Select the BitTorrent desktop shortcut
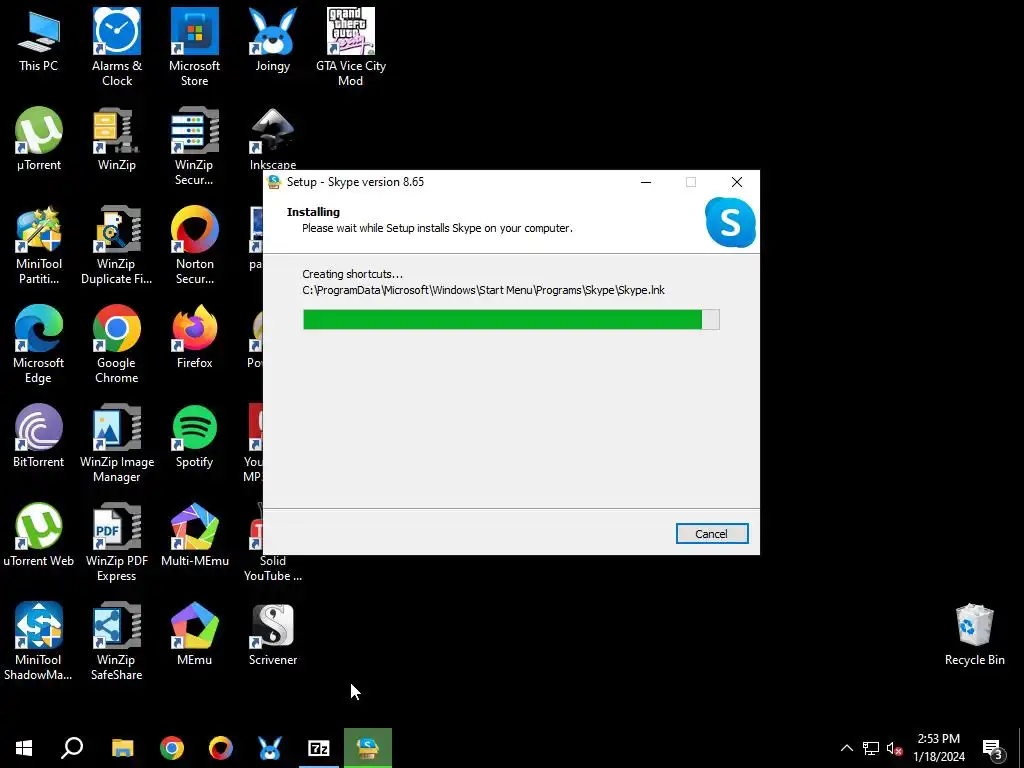1024x768 pixels. pyautogui.click(x=39, y=436)
